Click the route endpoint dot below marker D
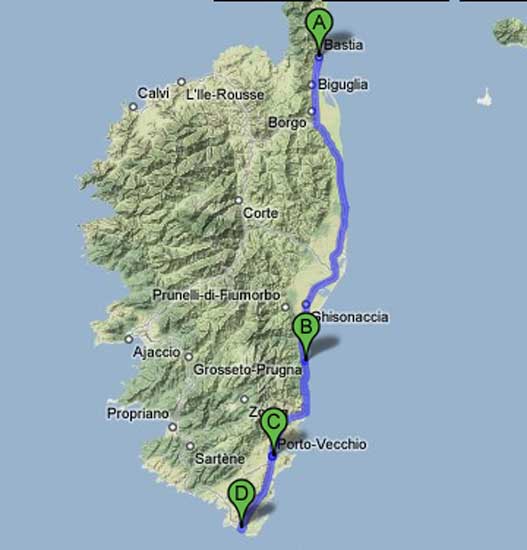Viewport: 527px width, 550px height. click(x=241, y=528)
